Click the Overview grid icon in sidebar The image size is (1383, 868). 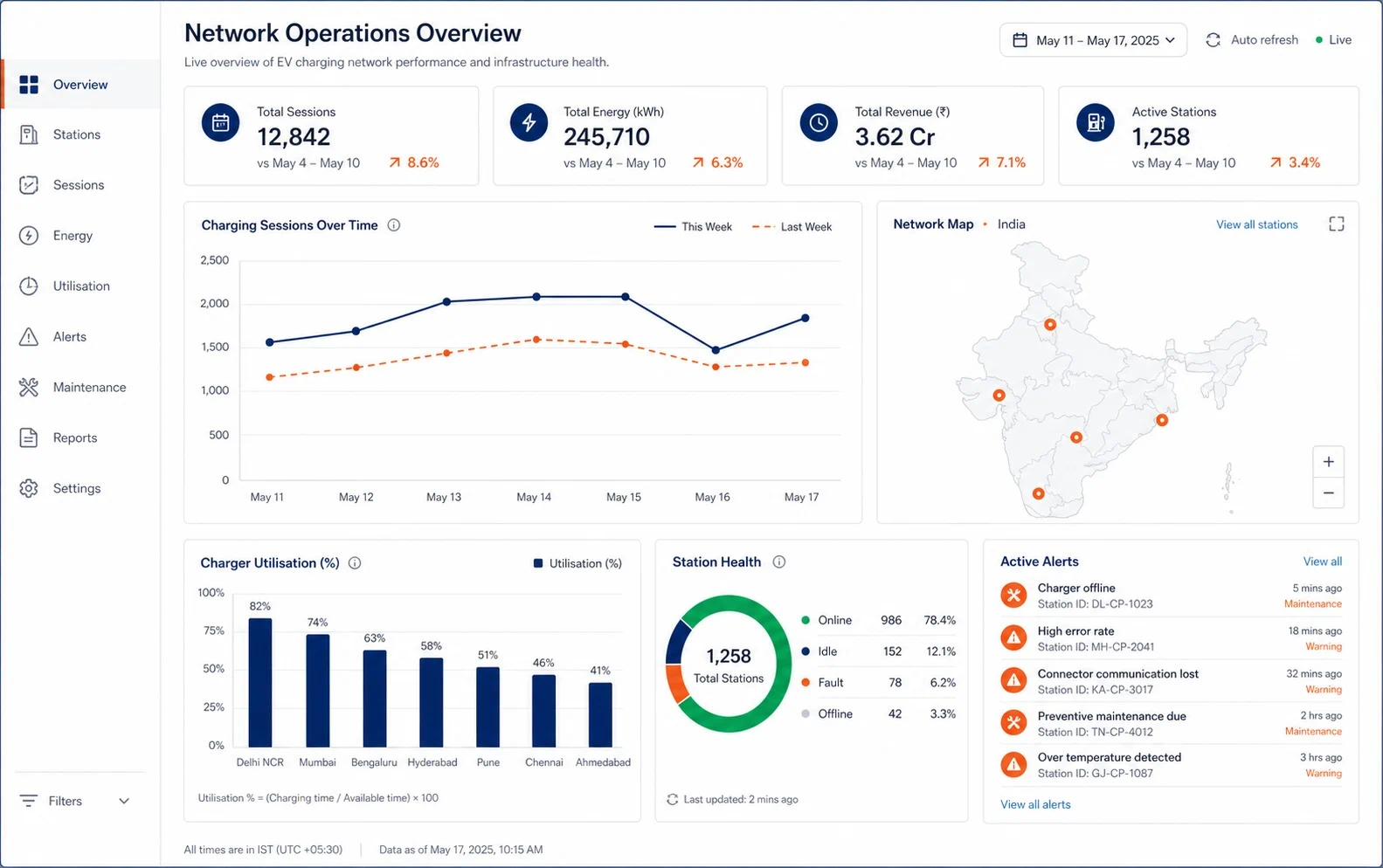click(29, 85)
